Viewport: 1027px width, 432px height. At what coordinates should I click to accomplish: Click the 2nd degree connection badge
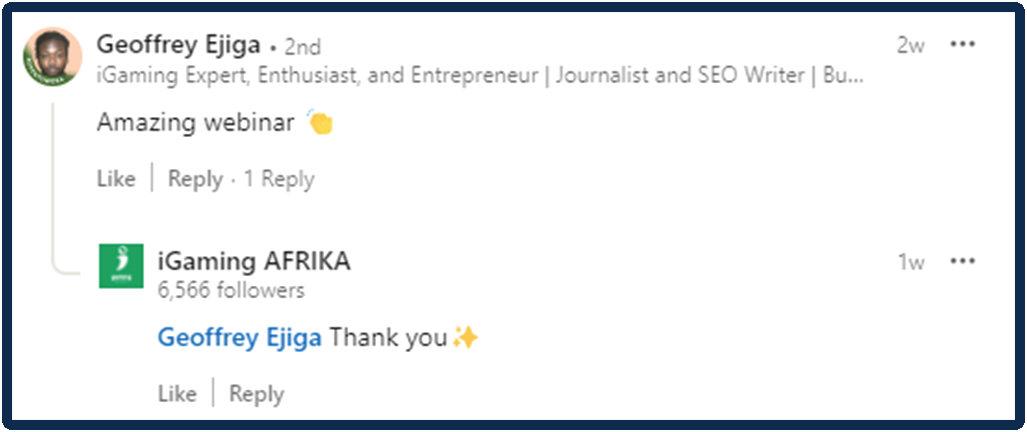tap(302, 47)
